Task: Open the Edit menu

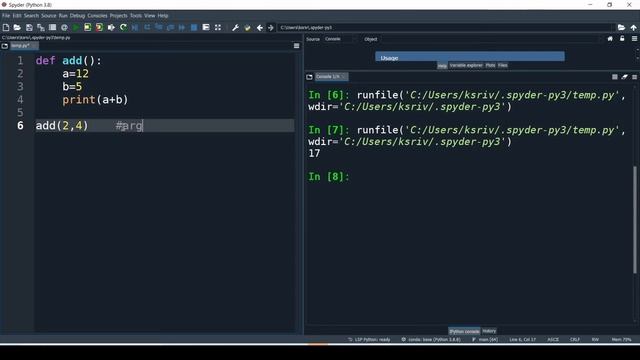Action: [17, 16]
